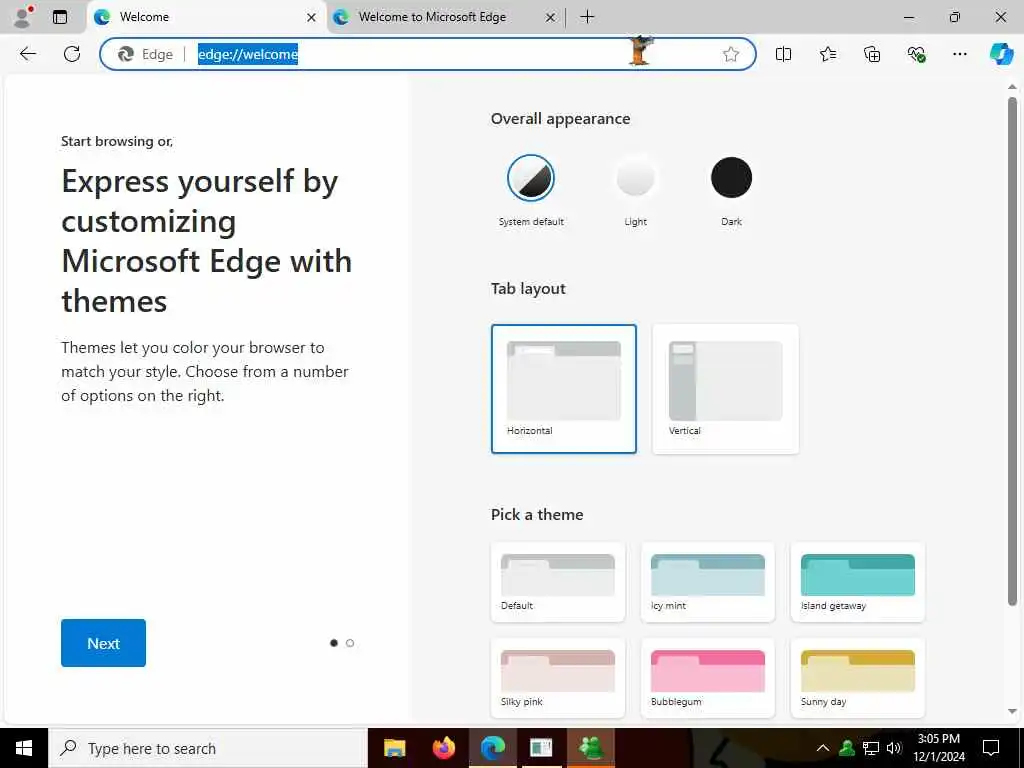Choose Vertical tab layout

726,389
